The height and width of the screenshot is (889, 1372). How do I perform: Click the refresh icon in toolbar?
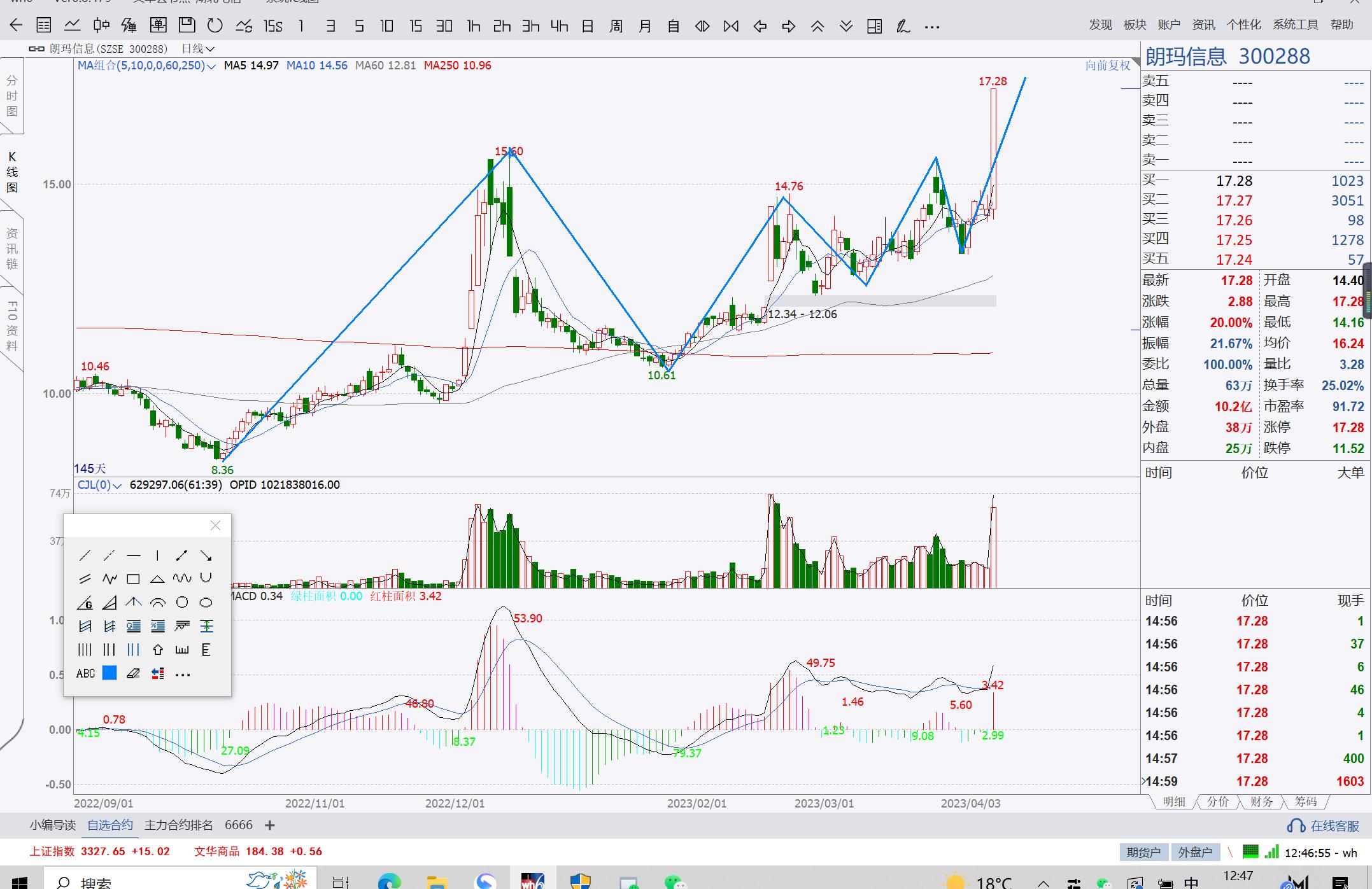[215, 25]
